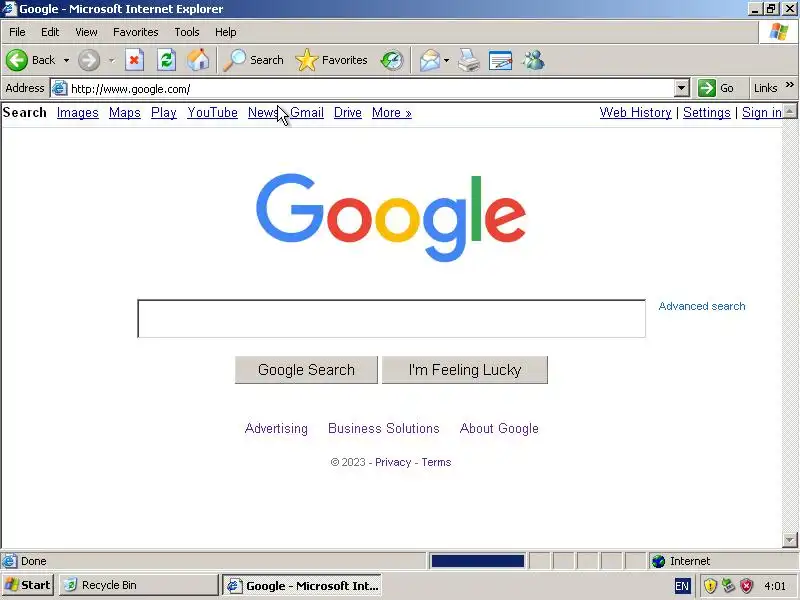Viewport: 800px width, 600px height.
Task: Open Web History link
Action: coord(635,113)
